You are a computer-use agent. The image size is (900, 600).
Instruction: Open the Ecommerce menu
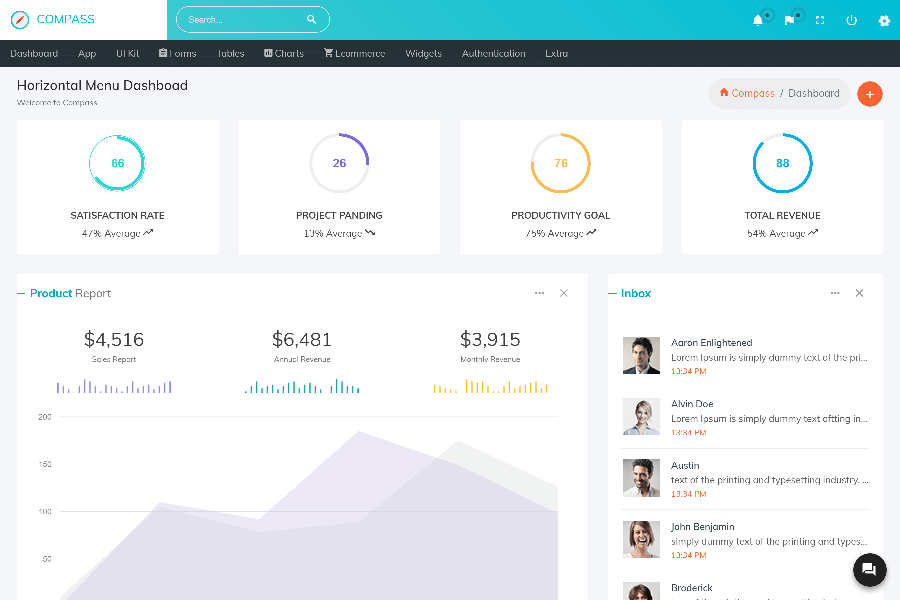[x=354, y=54]
